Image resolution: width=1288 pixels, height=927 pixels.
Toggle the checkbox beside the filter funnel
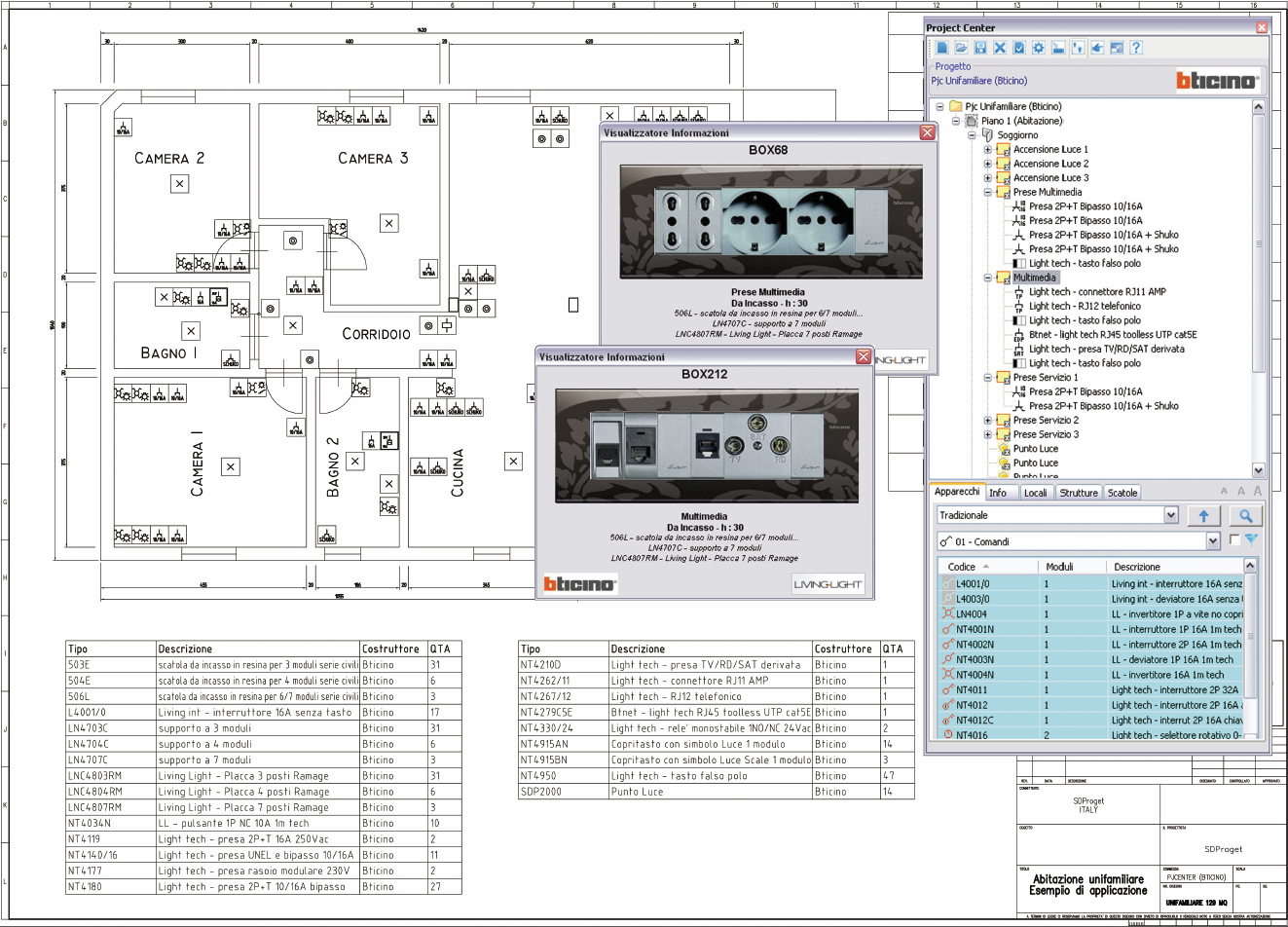1234,539
